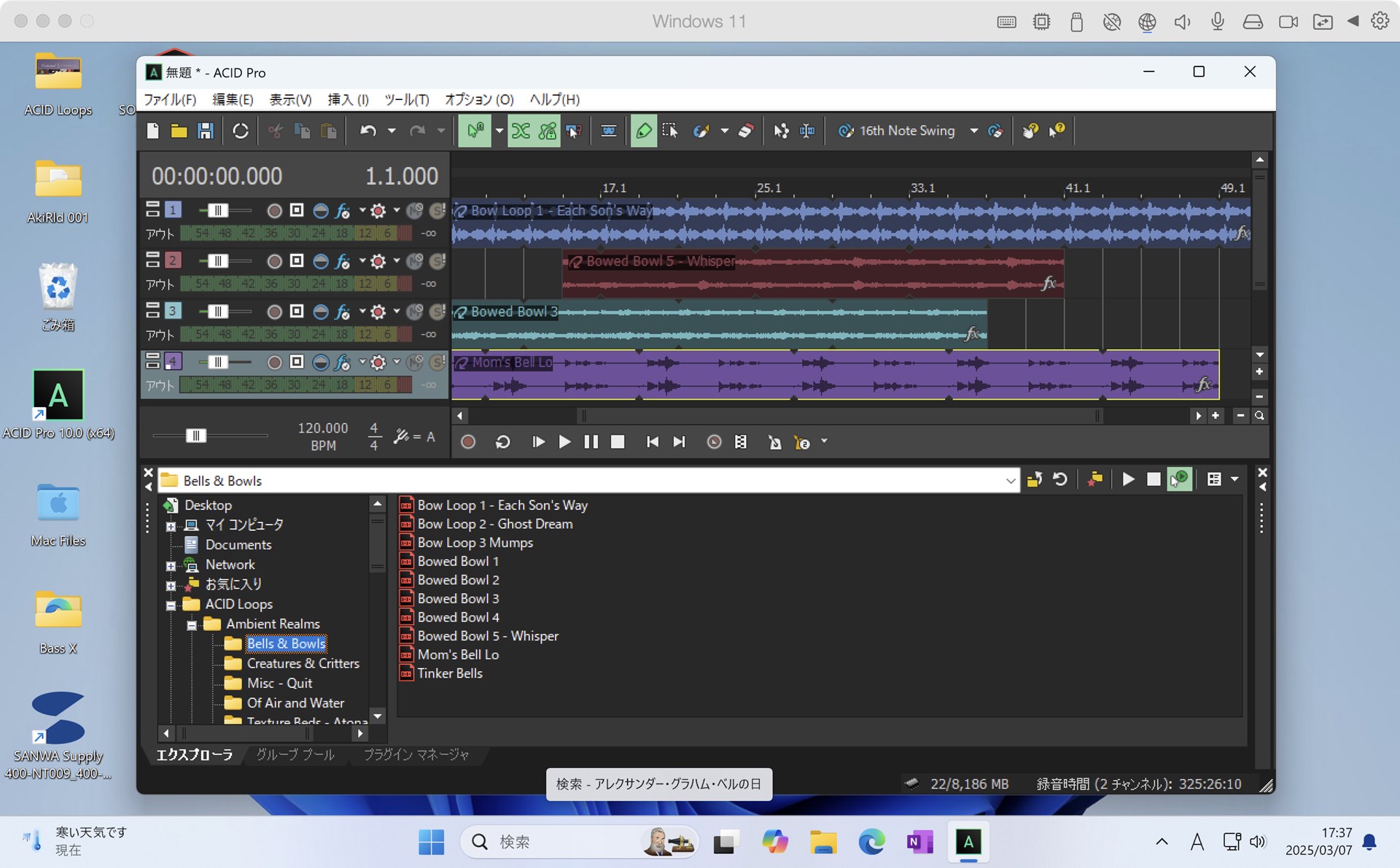This screenshot has width=1400, height=868.
Task: Open the ファイル(F) menu
Action: (170, 99)
